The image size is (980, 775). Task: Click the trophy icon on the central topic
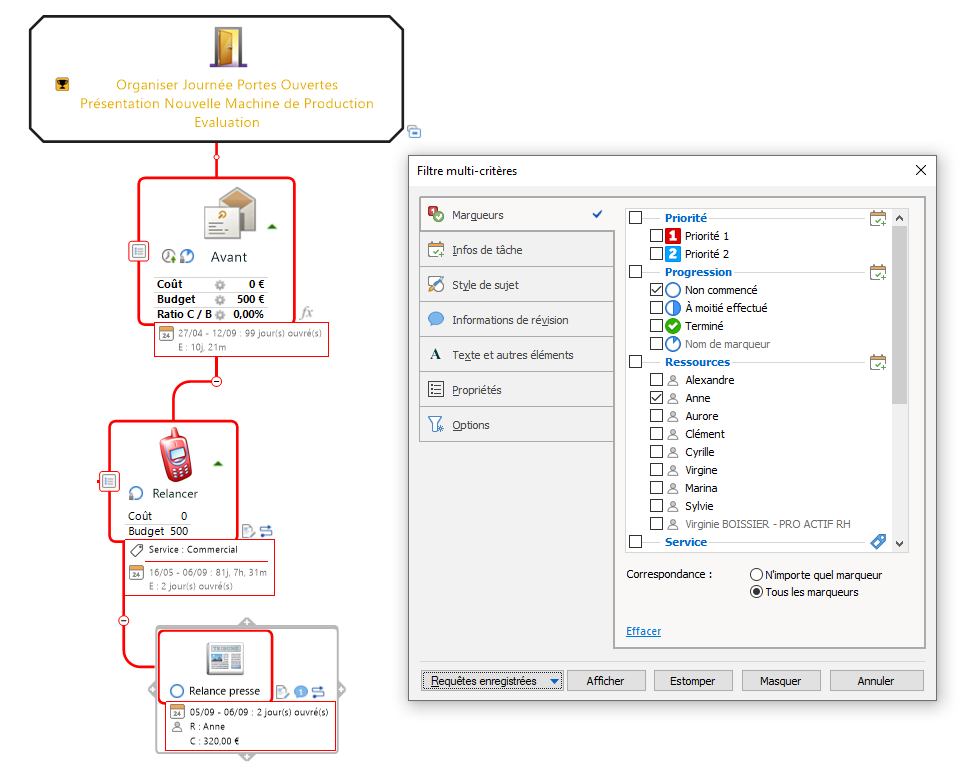62,85
